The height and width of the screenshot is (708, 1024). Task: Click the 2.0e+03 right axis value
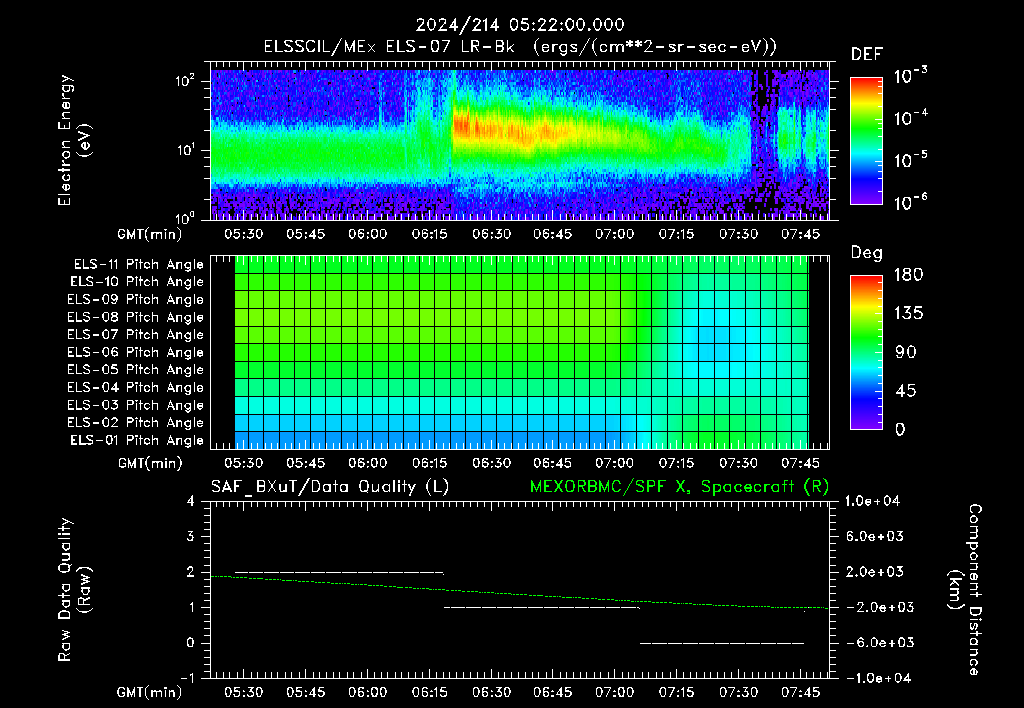click(x=875, y=571)
